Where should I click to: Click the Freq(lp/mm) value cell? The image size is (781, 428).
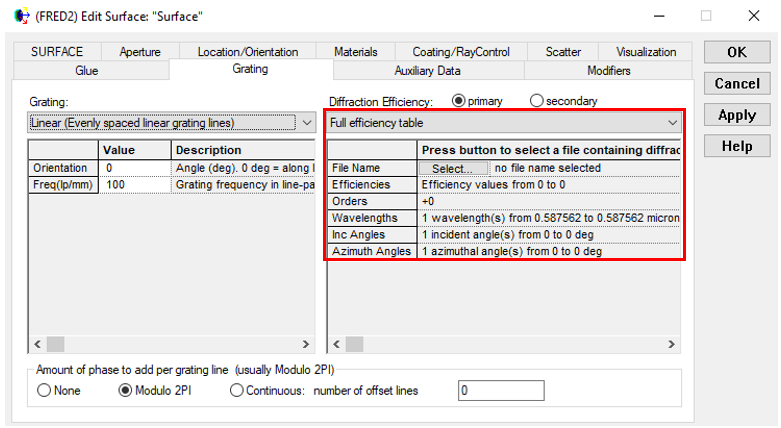tap(135, 185)
